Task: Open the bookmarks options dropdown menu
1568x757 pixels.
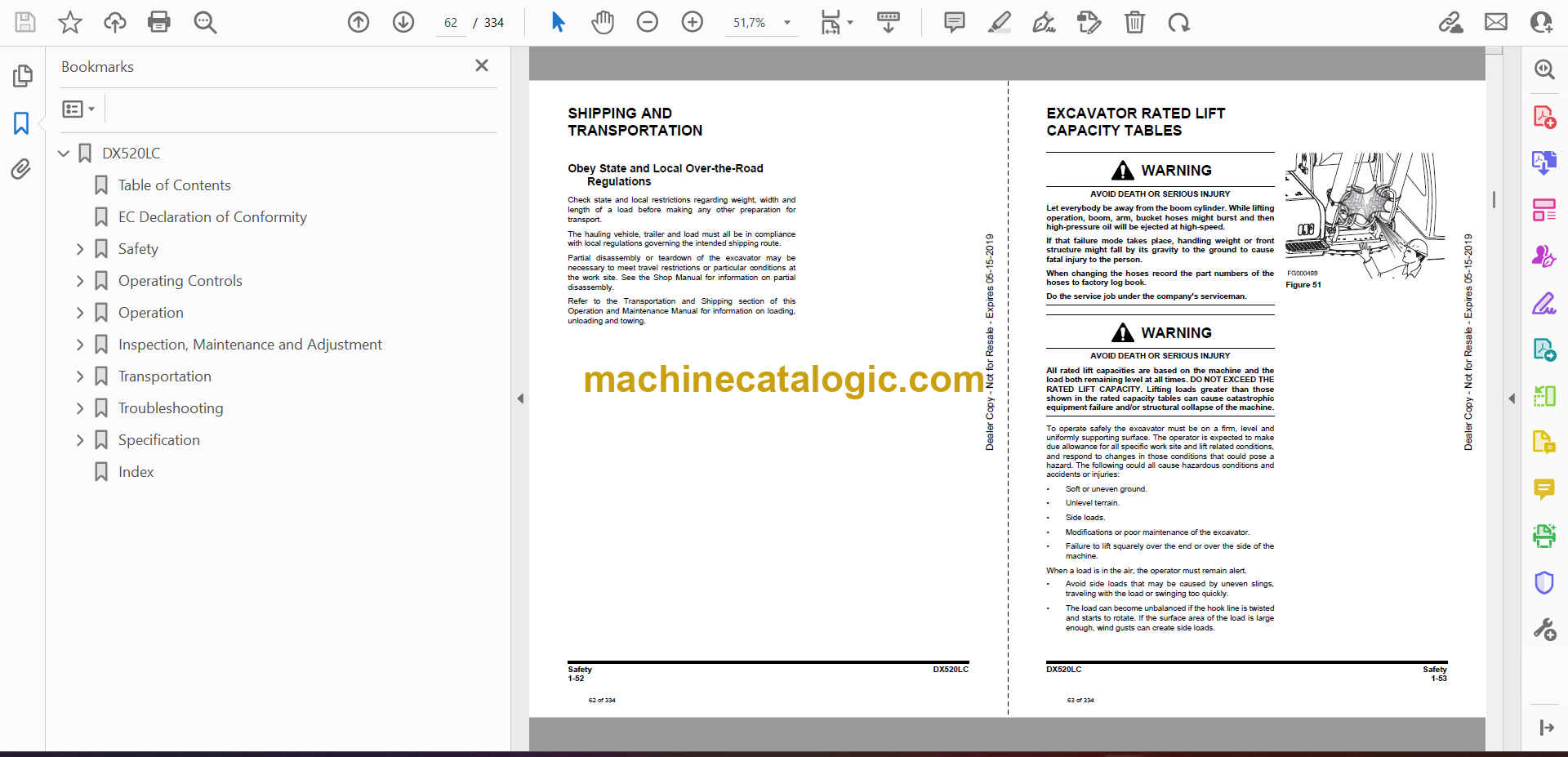Action: 79,109
